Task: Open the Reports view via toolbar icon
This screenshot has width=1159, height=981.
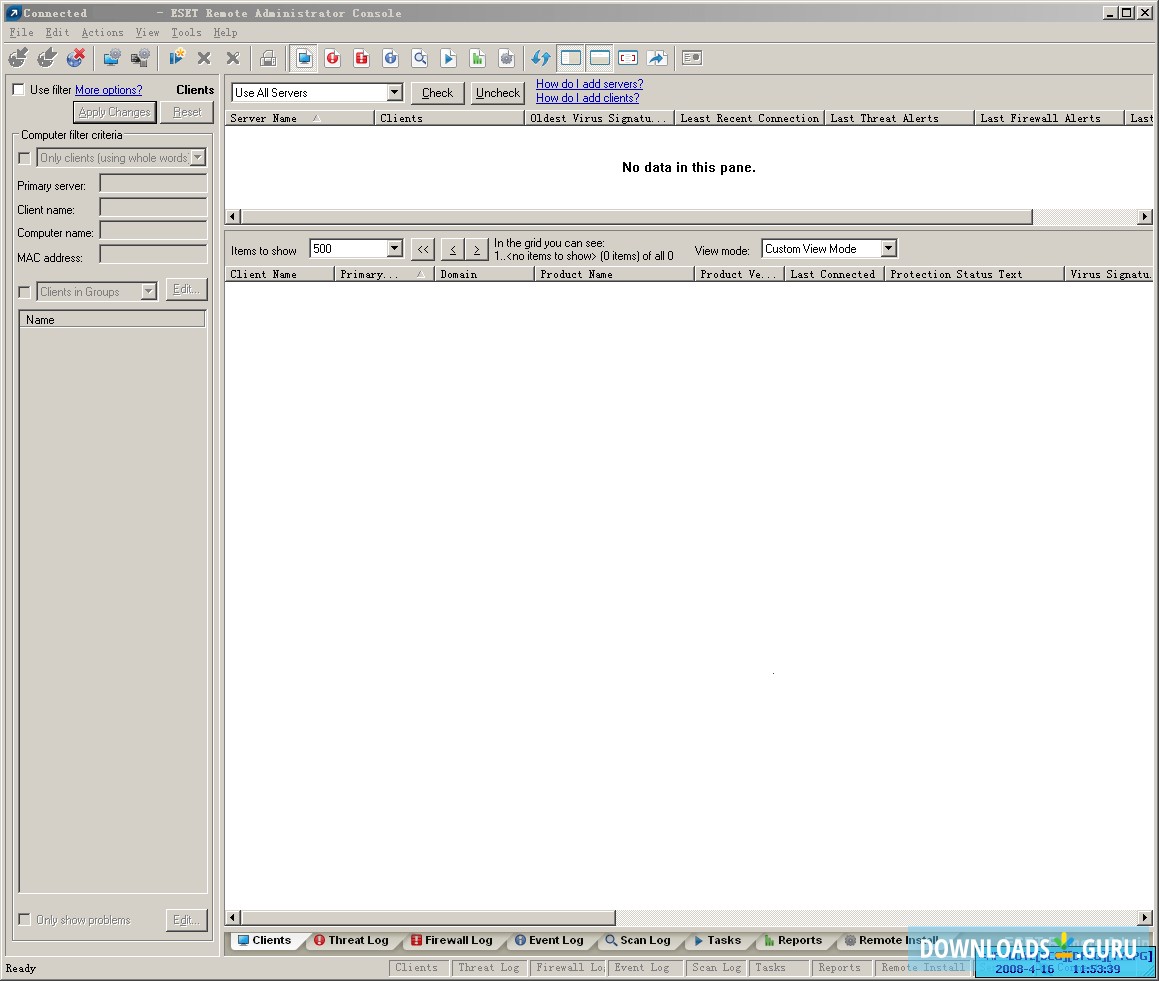Action: click(x=478, y=58)
